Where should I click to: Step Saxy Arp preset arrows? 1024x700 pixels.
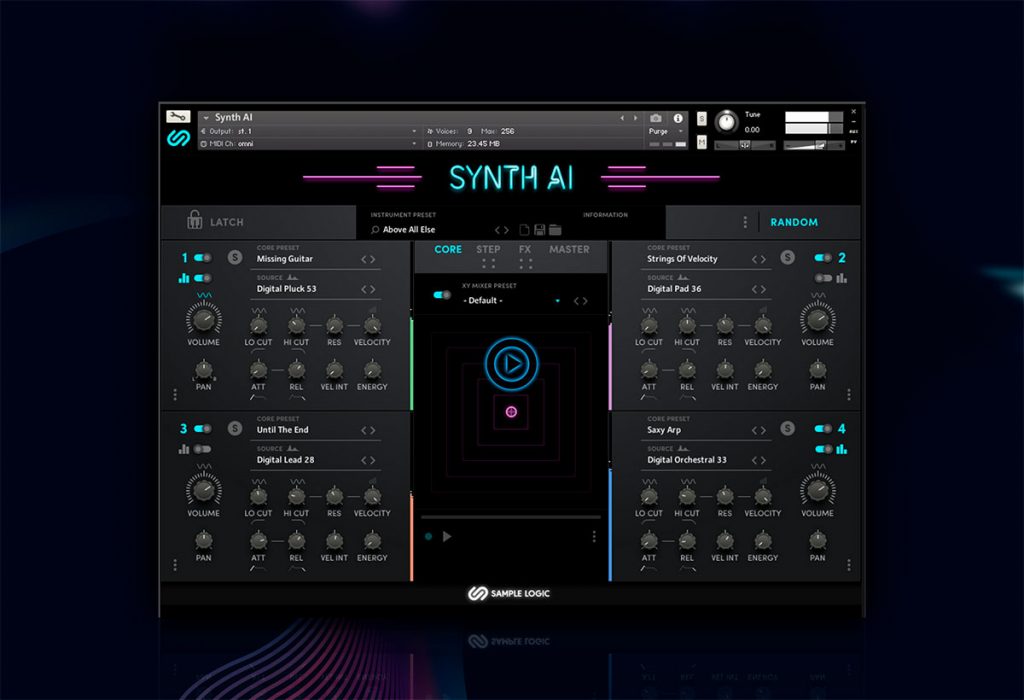[x=759, y=430]
